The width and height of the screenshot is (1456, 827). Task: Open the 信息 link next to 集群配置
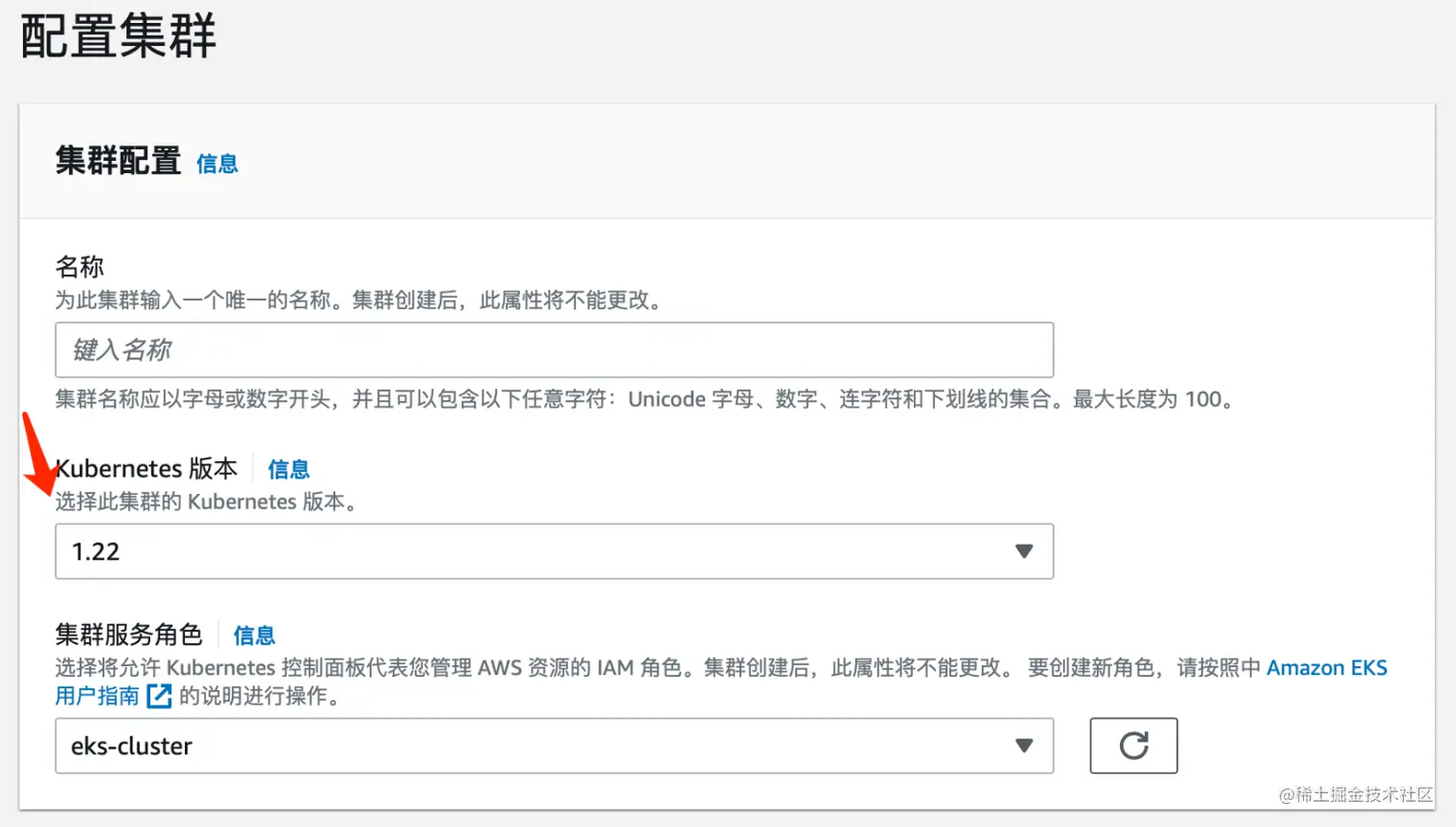pos(217,165)
